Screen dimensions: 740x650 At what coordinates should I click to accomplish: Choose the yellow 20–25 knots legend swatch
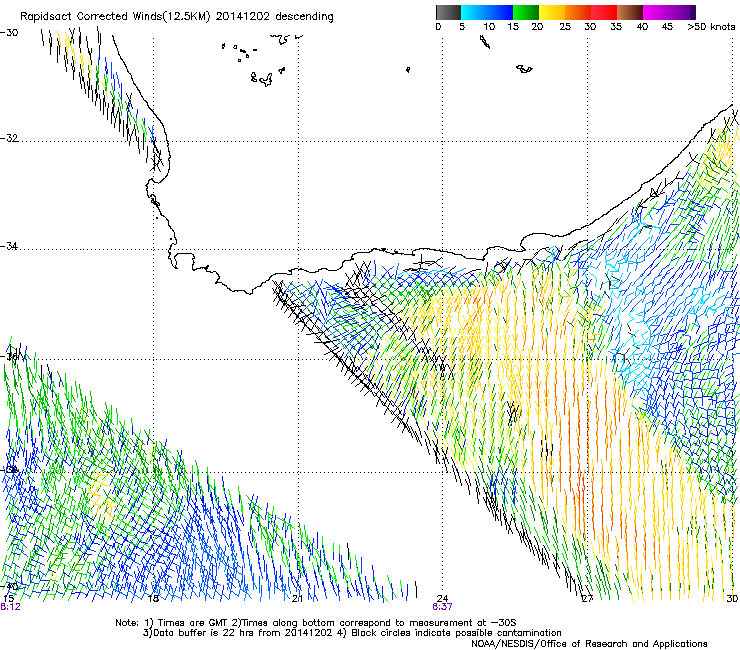coord(552,12)
